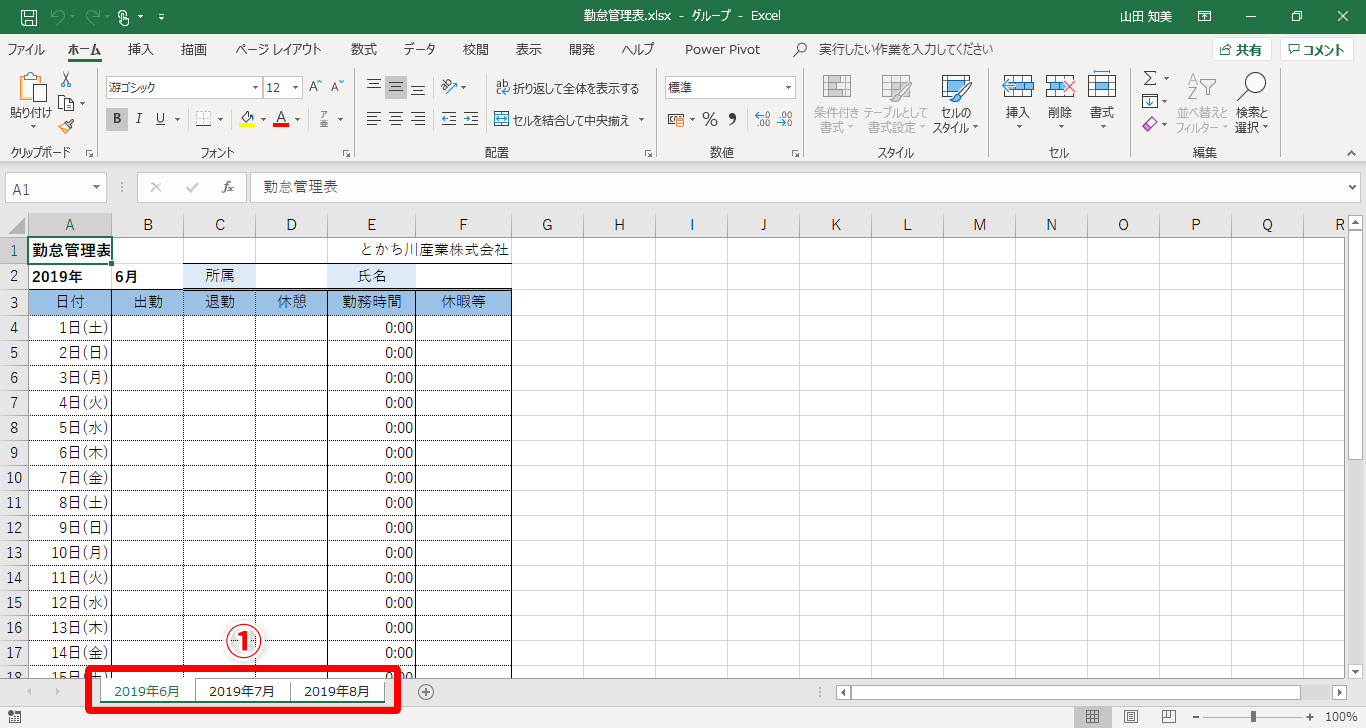Open the font name dropdown (游ゴシック)
1366x728 pixels.
tap(253, 88)
